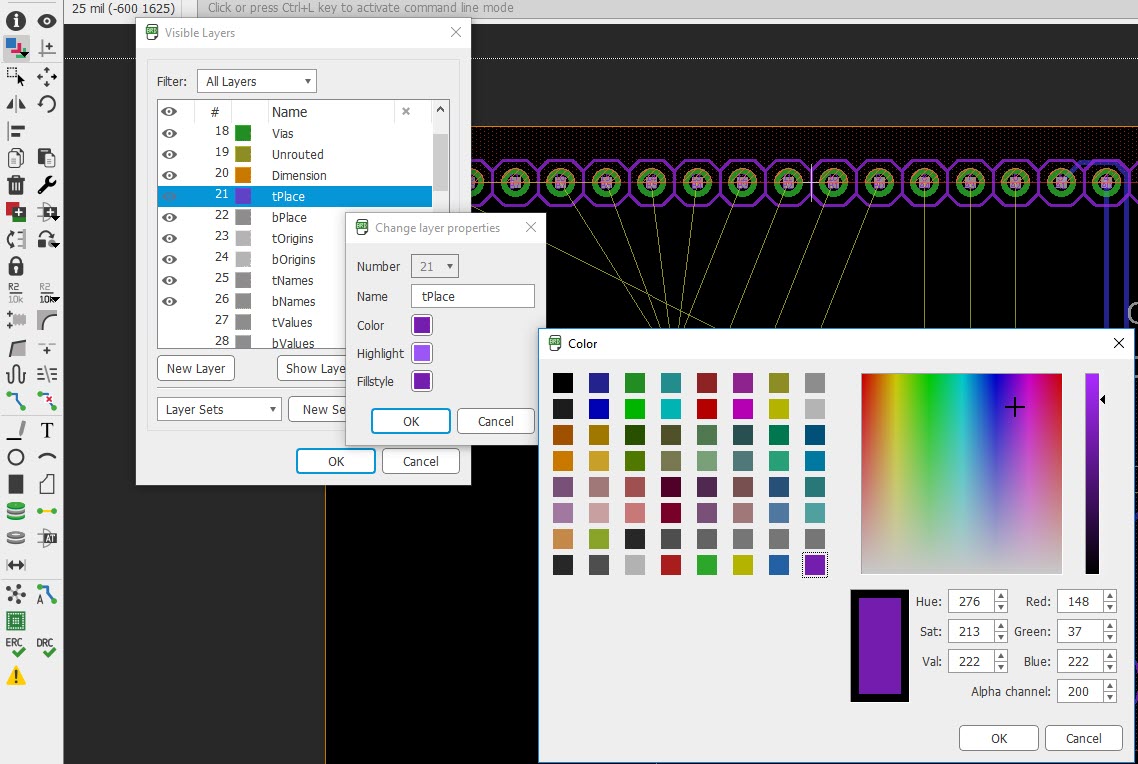Toggle visibility of bNames layer
The height and width of the screenshot is (764, 1138).
[x=169, y=302]
